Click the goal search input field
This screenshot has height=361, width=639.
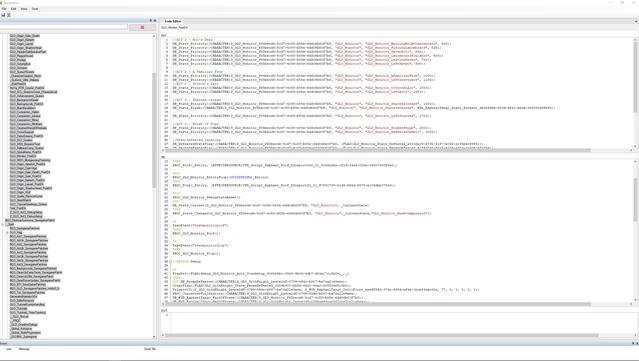64,27
